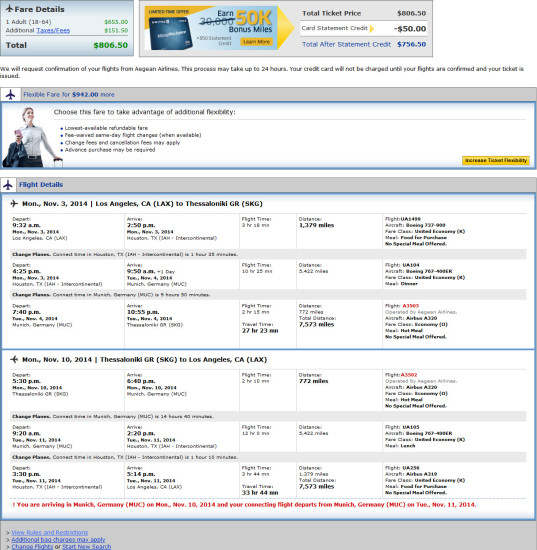
Task: Open View Rules and Restrictions link
Action: coord(50,532)
